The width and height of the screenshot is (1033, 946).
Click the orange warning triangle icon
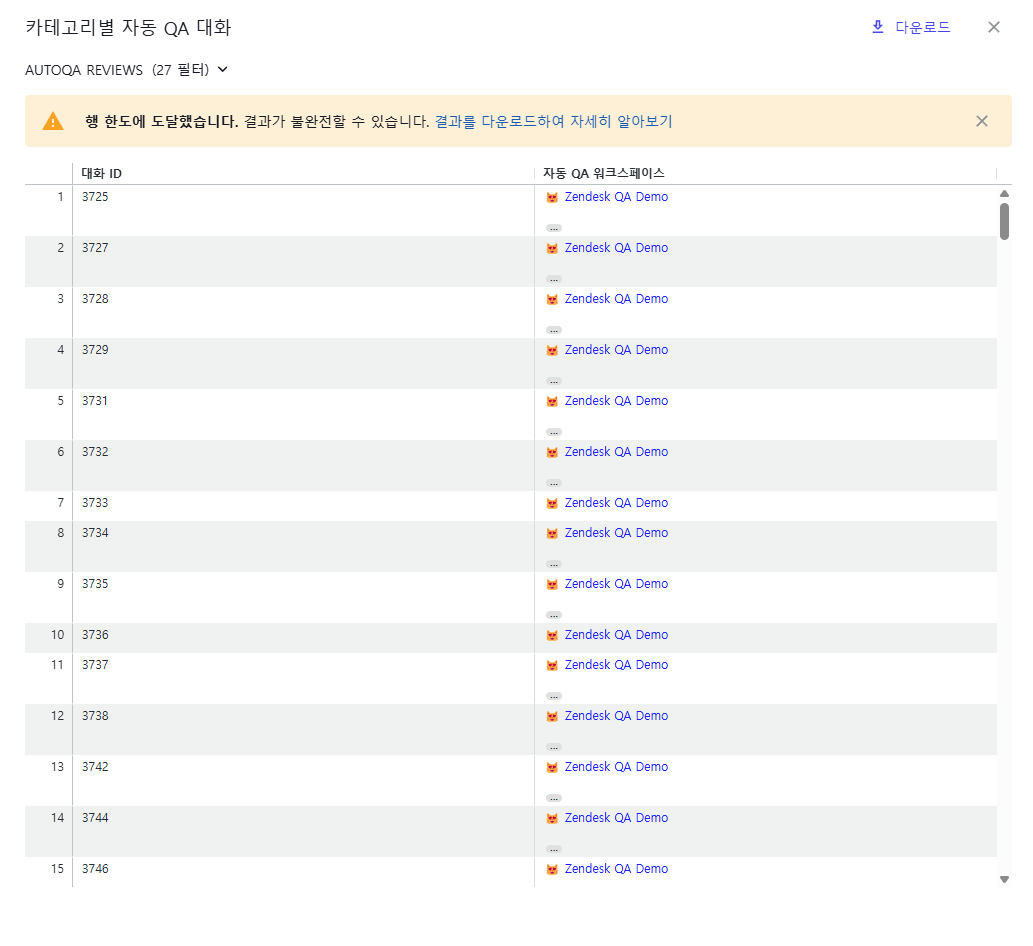point(53,121)
